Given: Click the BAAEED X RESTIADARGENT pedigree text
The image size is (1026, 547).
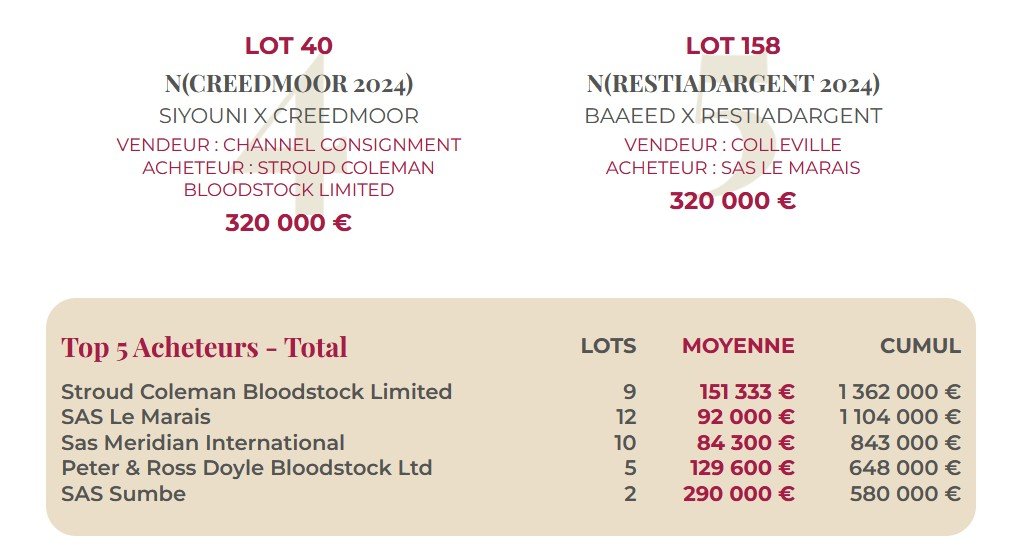Looking at the screenshot, I should [x=733, y=116].
